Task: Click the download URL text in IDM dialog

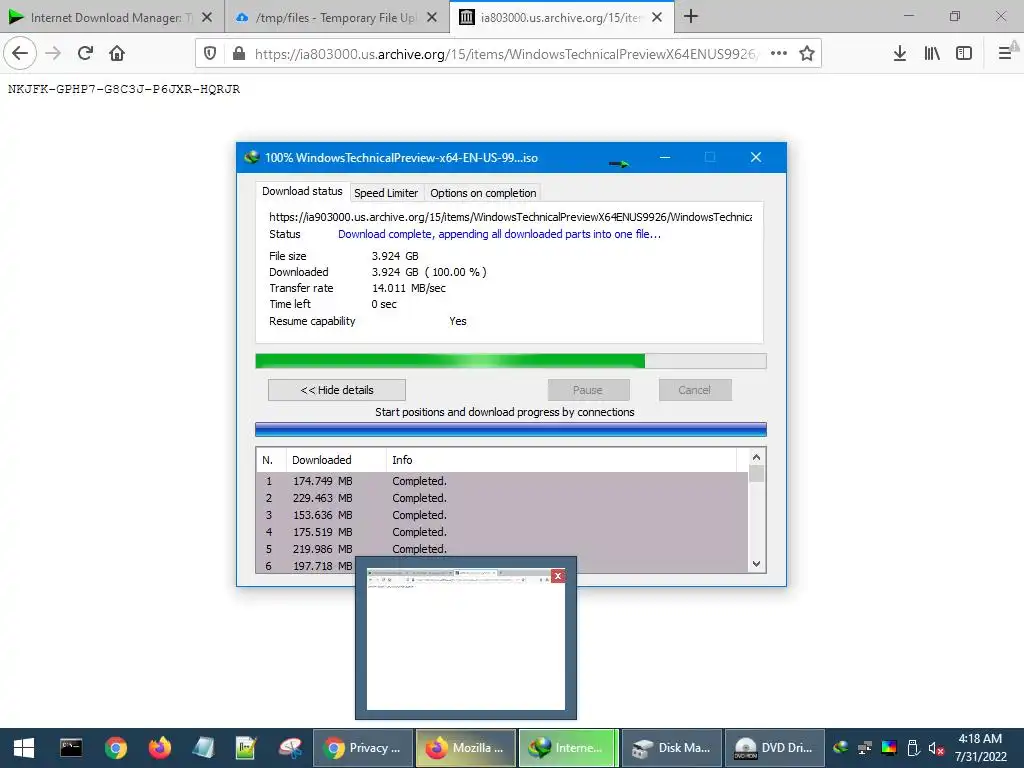Action: (510, 217)
